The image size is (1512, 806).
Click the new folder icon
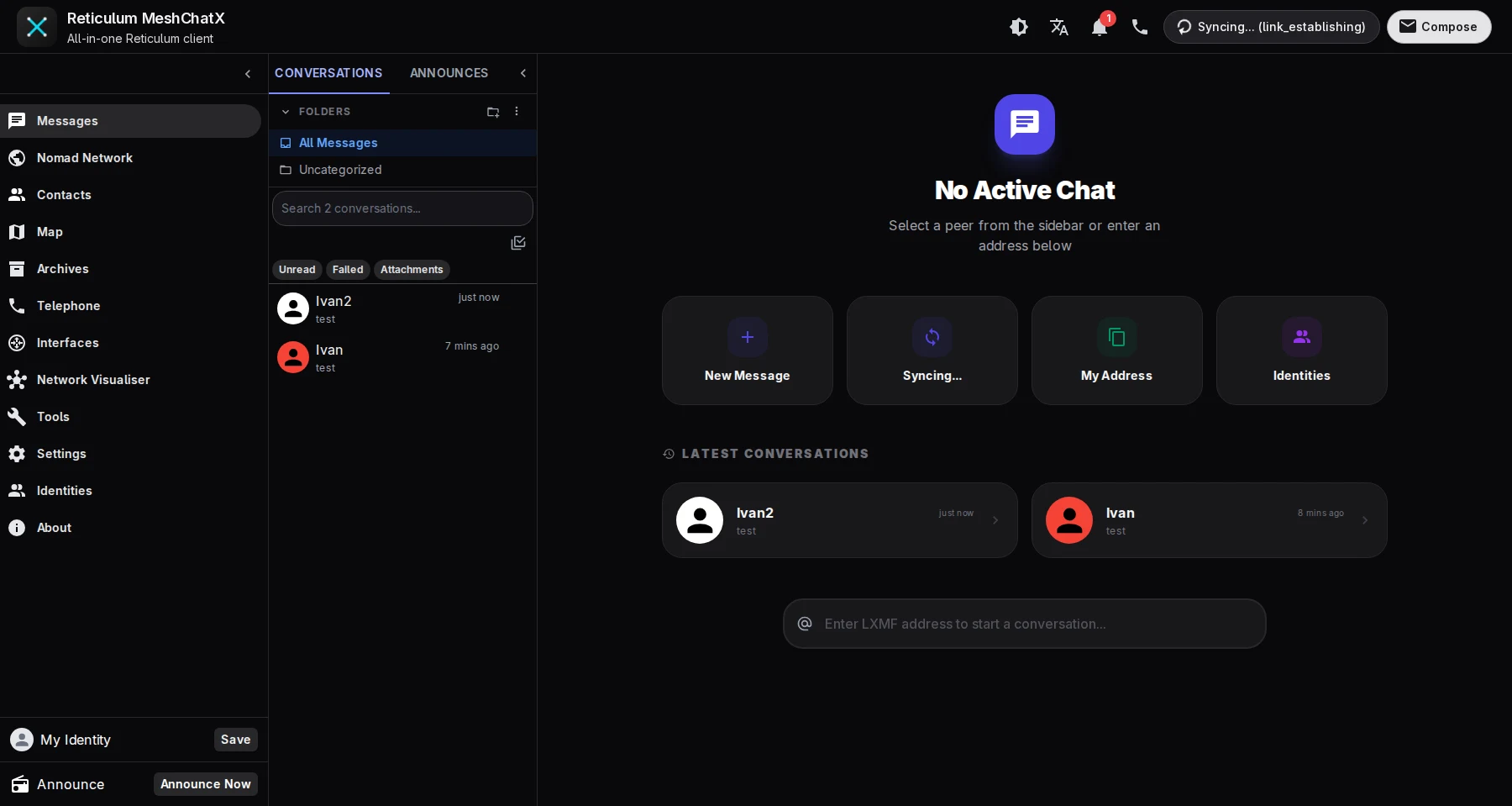493,112
